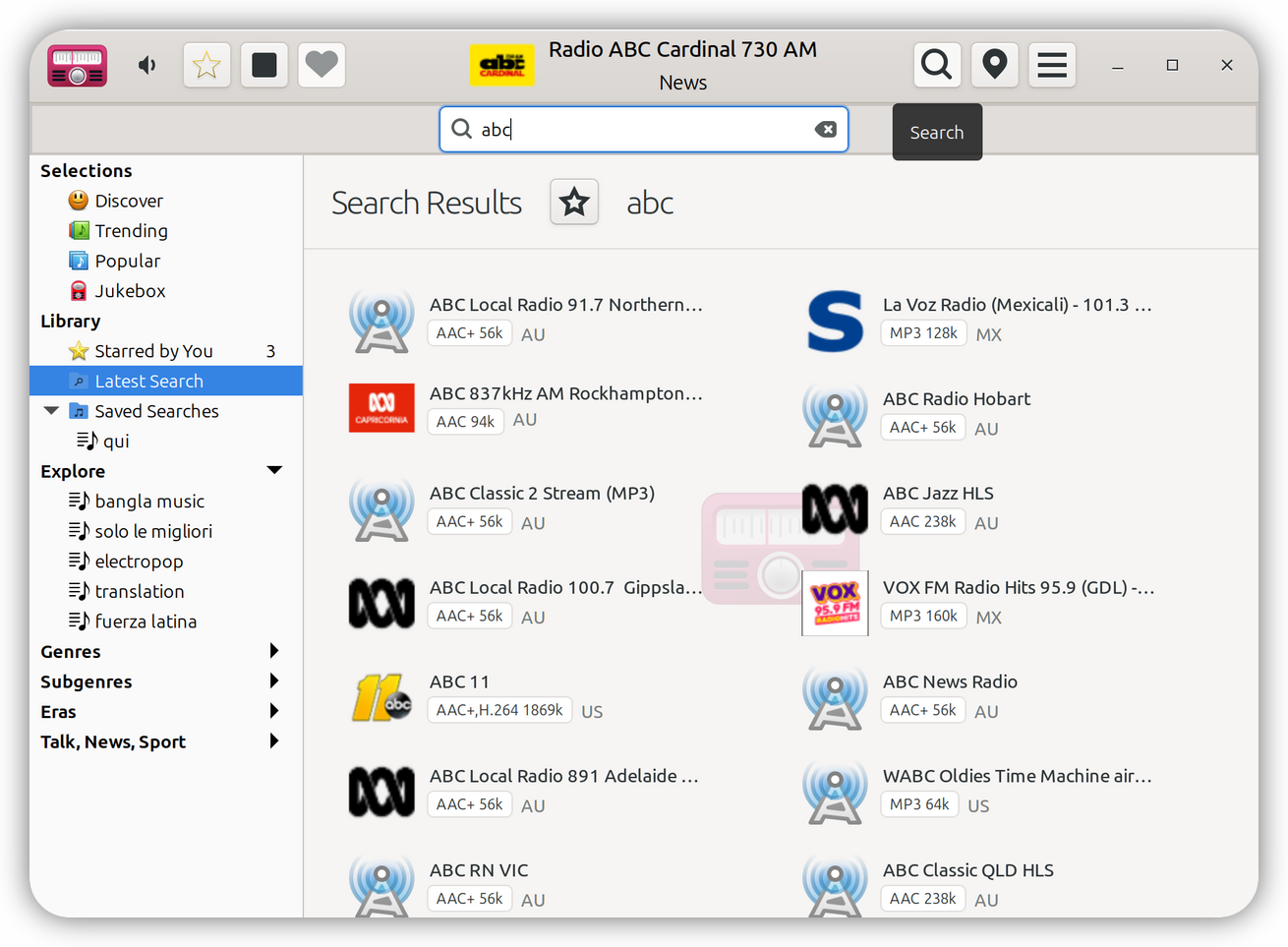This screenshot has height=947, width=1288.
Task: Star the current station in the header
Action: click(x=206, y=65)
